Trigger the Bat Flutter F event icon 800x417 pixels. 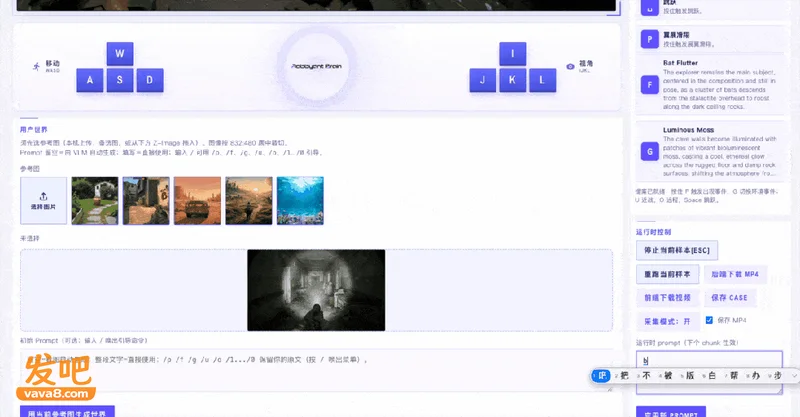point(649,85)
